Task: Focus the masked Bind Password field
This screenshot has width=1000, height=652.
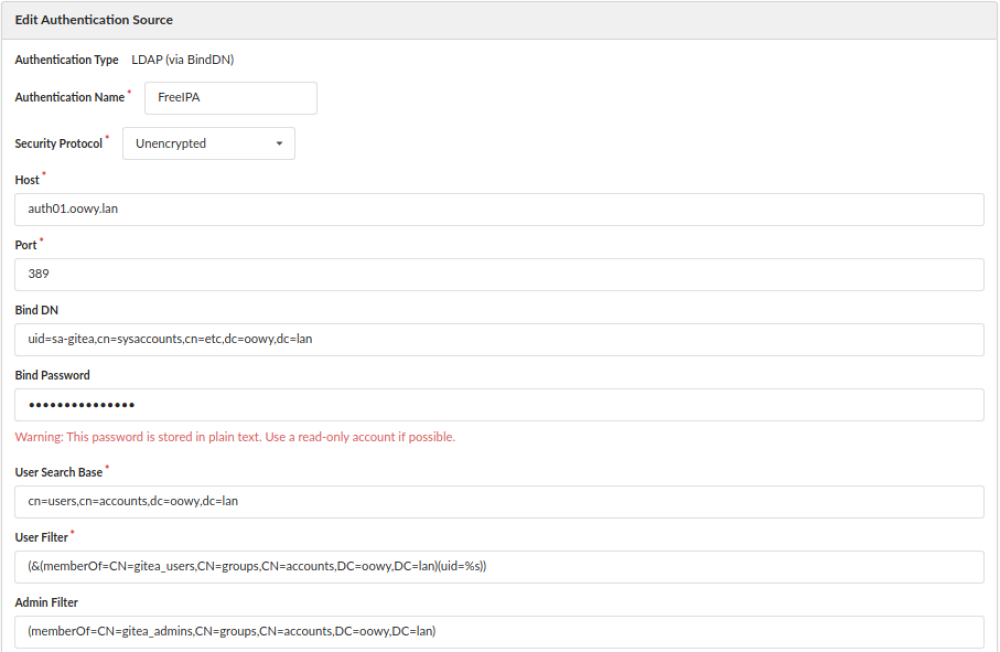Action: coord(499,405)
